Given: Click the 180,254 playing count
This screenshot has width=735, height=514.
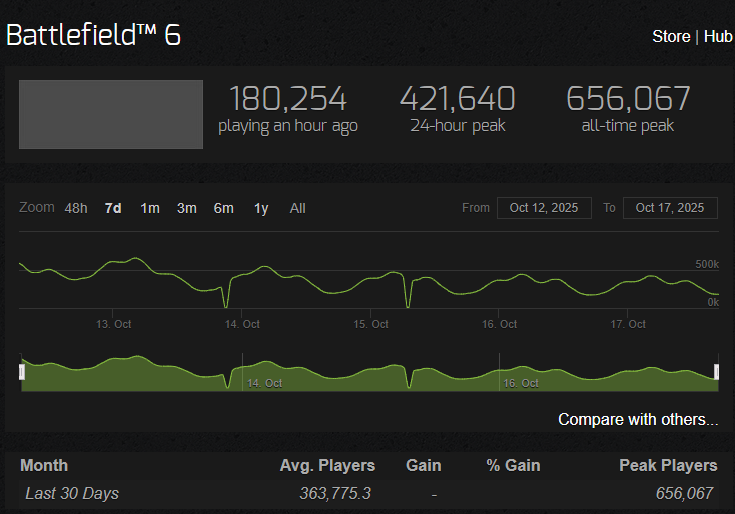Looking at the screenshot, I should (288, 98).
